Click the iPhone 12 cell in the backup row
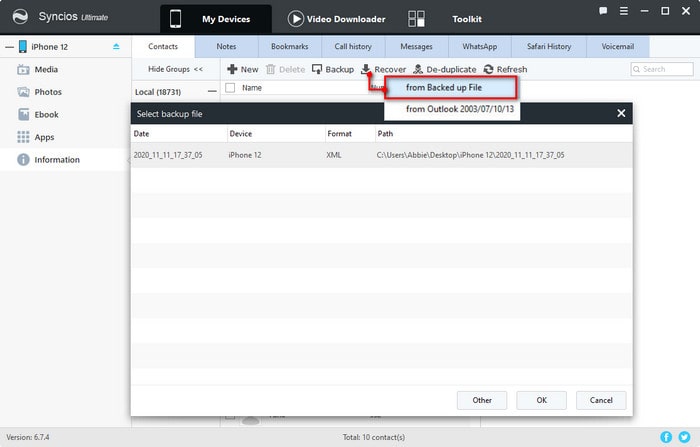This screenshot has width=700, height=447. tap(245, 155)
